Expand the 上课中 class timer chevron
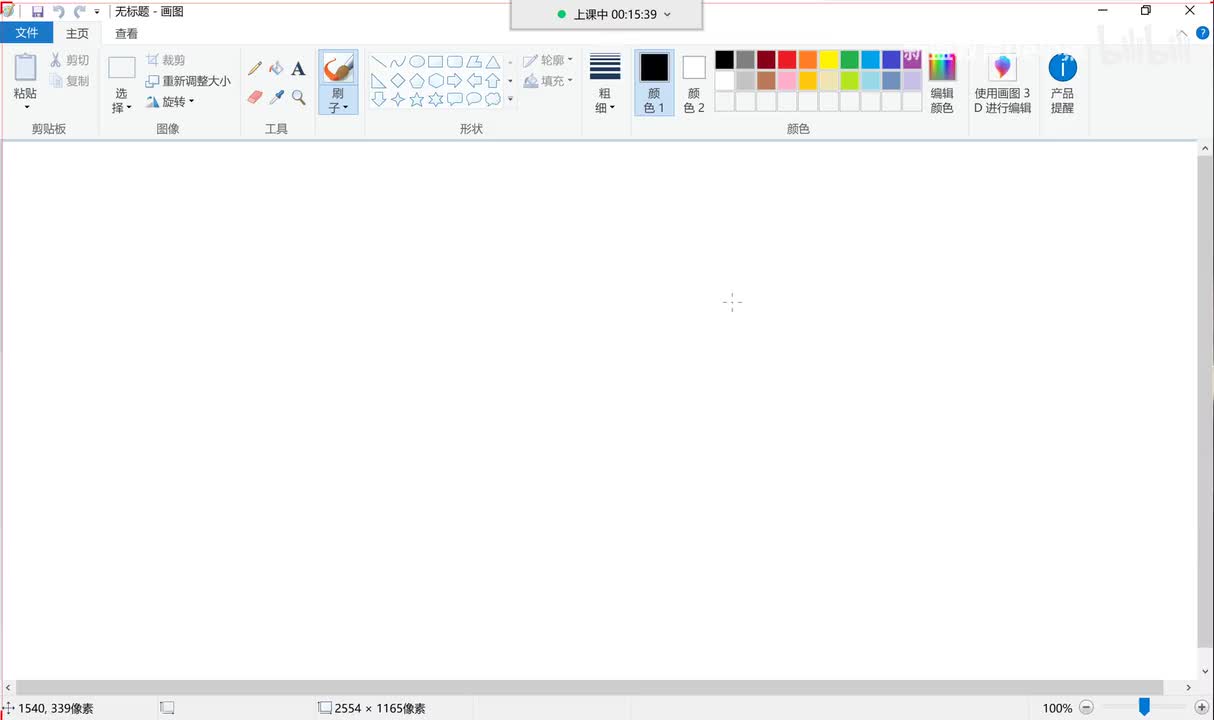The height and width of the screenshot is (720, 1214). click(x=668, y=15)
